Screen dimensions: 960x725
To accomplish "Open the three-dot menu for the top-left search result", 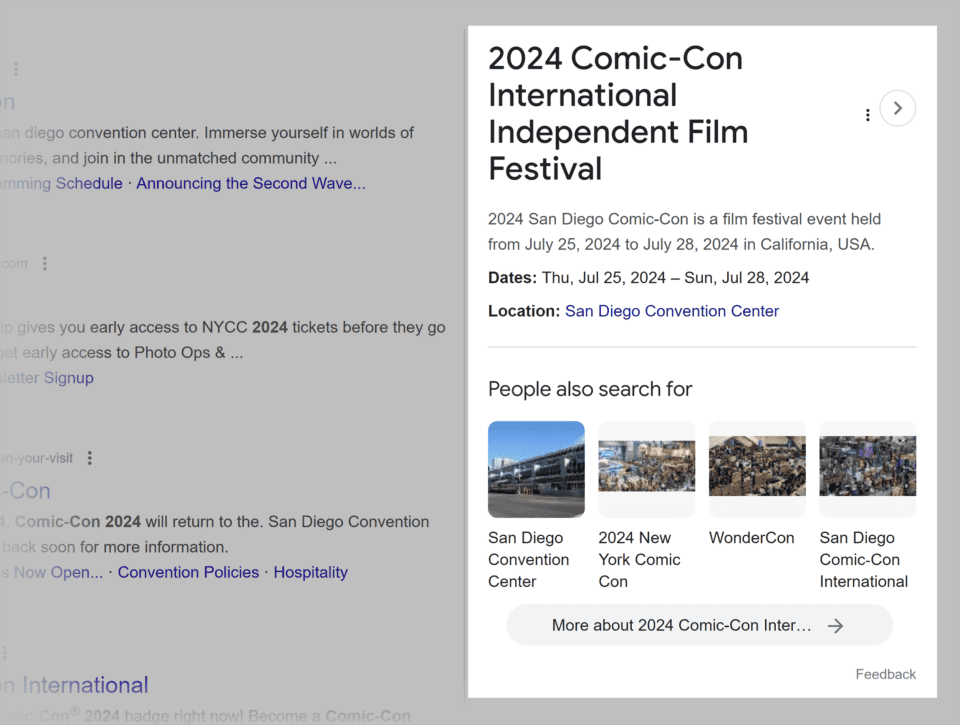I will point(15,68).
